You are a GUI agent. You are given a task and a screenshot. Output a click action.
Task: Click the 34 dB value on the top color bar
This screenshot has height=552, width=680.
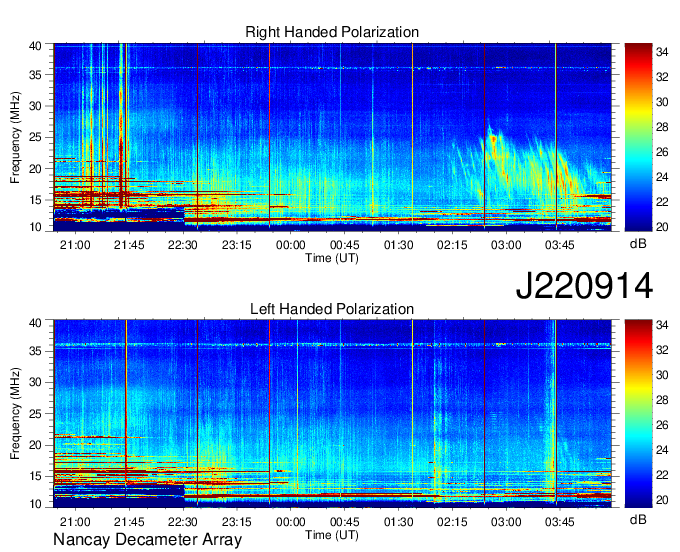click(662, 52)
